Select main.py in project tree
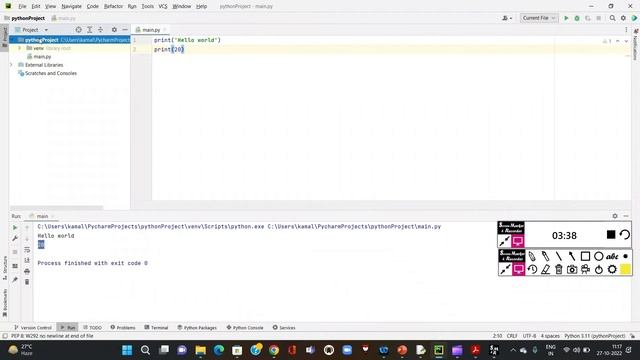 coord(42,57)
